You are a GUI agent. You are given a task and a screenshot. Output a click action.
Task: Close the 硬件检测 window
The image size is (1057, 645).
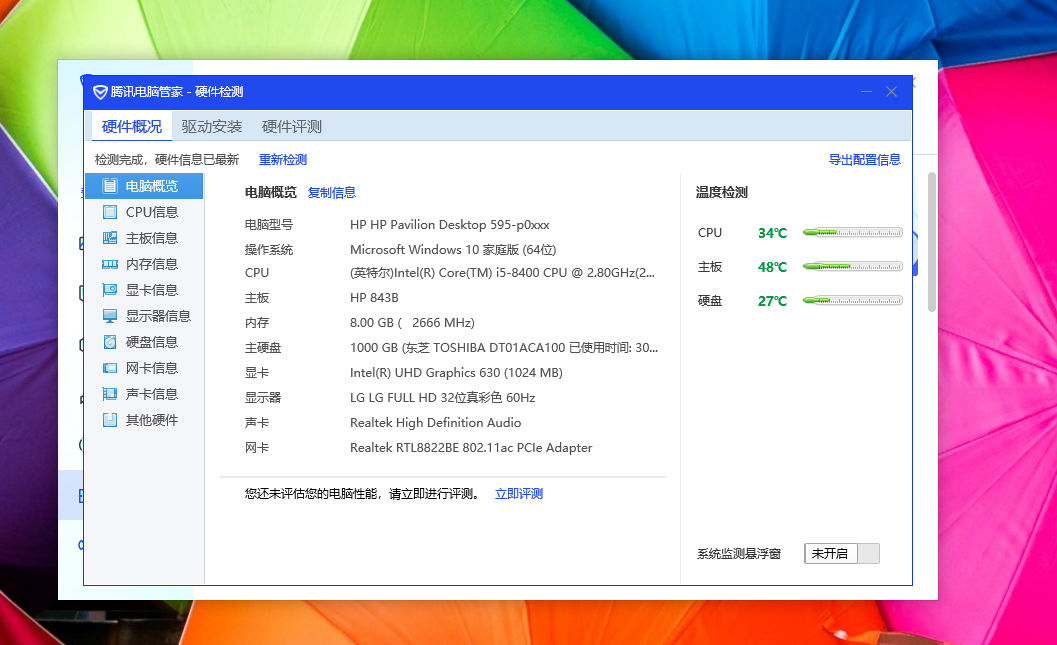(x=891, y=92)
